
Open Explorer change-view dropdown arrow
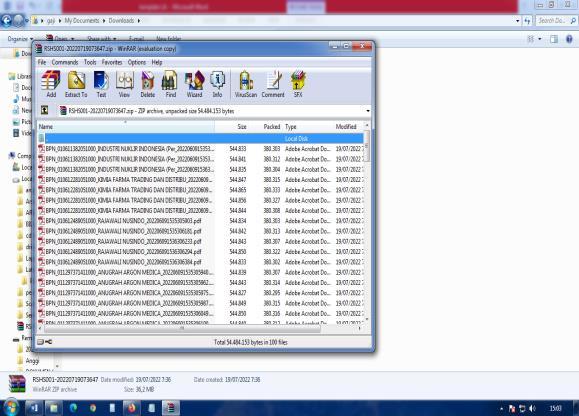[x=540, y=39]
